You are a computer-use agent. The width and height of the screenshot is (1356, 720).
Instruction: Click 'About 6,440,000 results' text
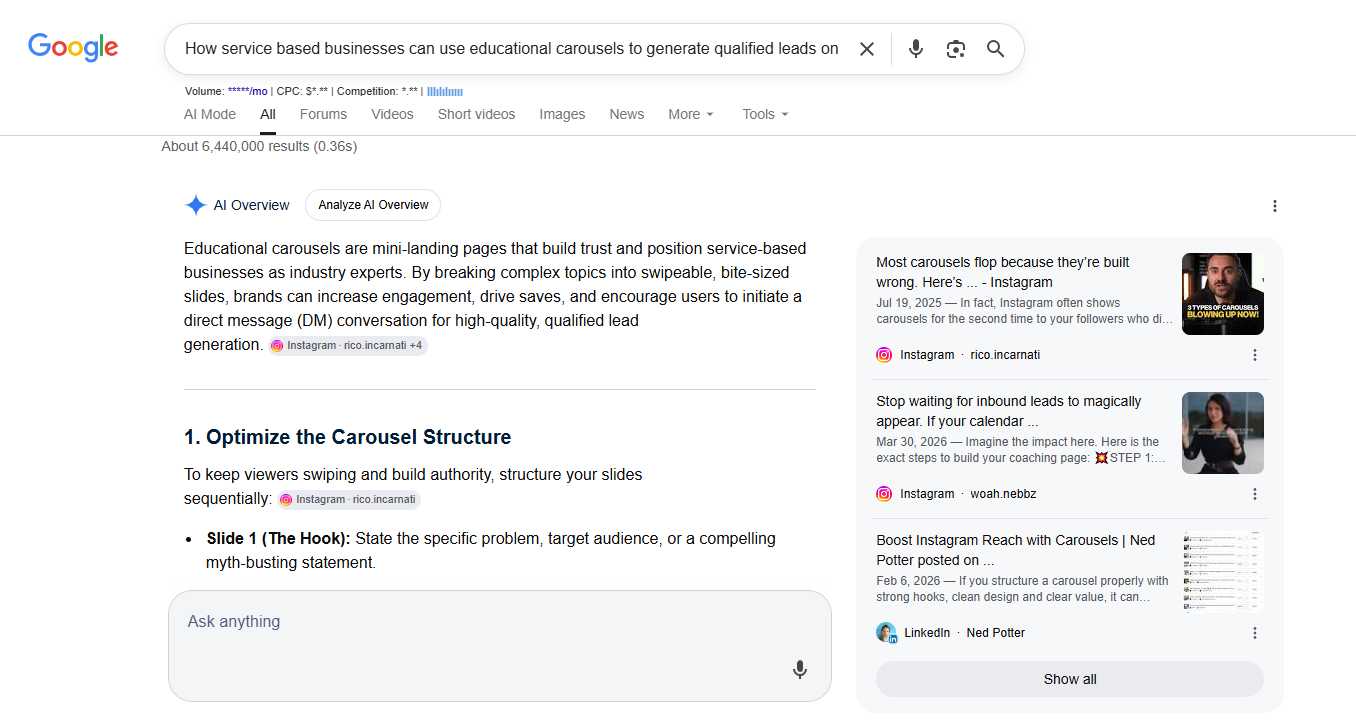coord(259,146)
